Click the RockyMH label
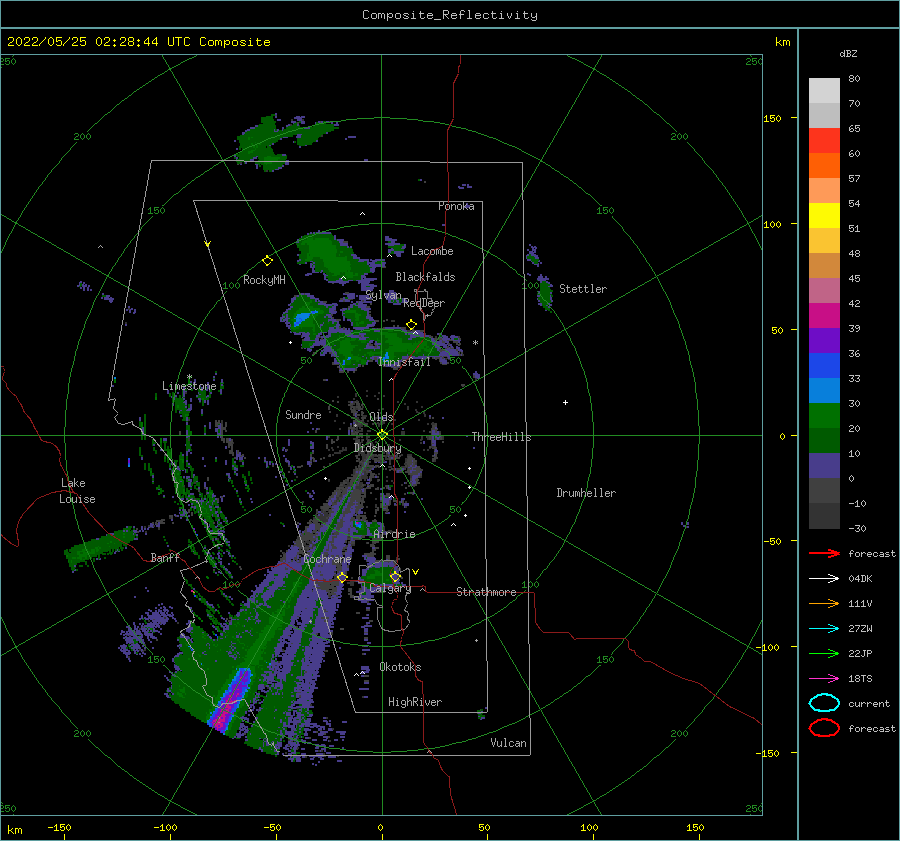 tap(264, 280)
